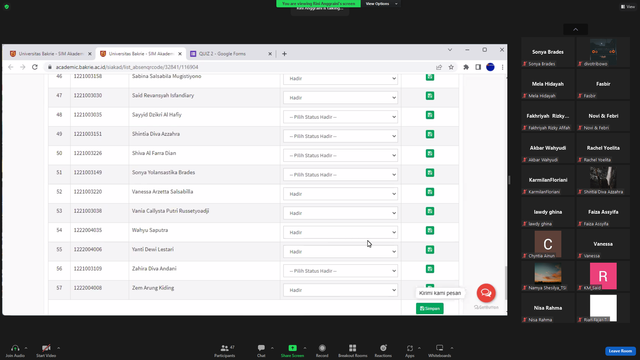The image size is (640, 360).
Task: Click save icon for Said Revansyah Isfandiary row
Action: [x=430, y=96]
